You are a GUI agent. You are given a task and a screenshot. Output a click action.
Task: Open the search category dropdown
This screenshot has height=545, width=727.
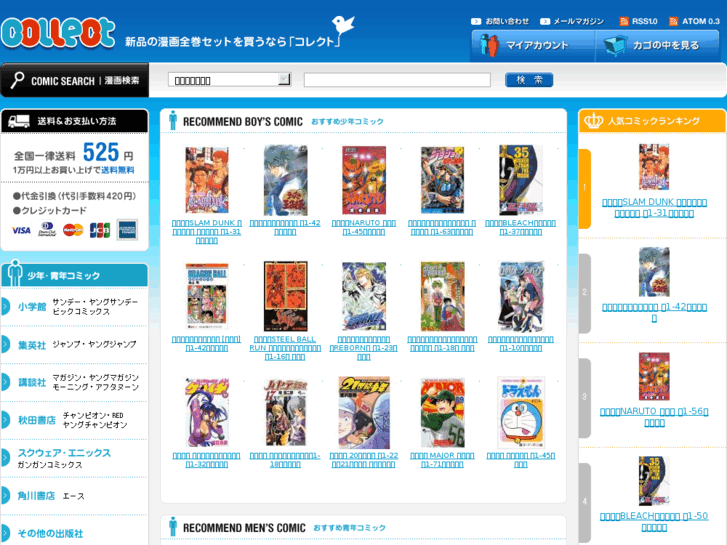(x=229, y=80)
